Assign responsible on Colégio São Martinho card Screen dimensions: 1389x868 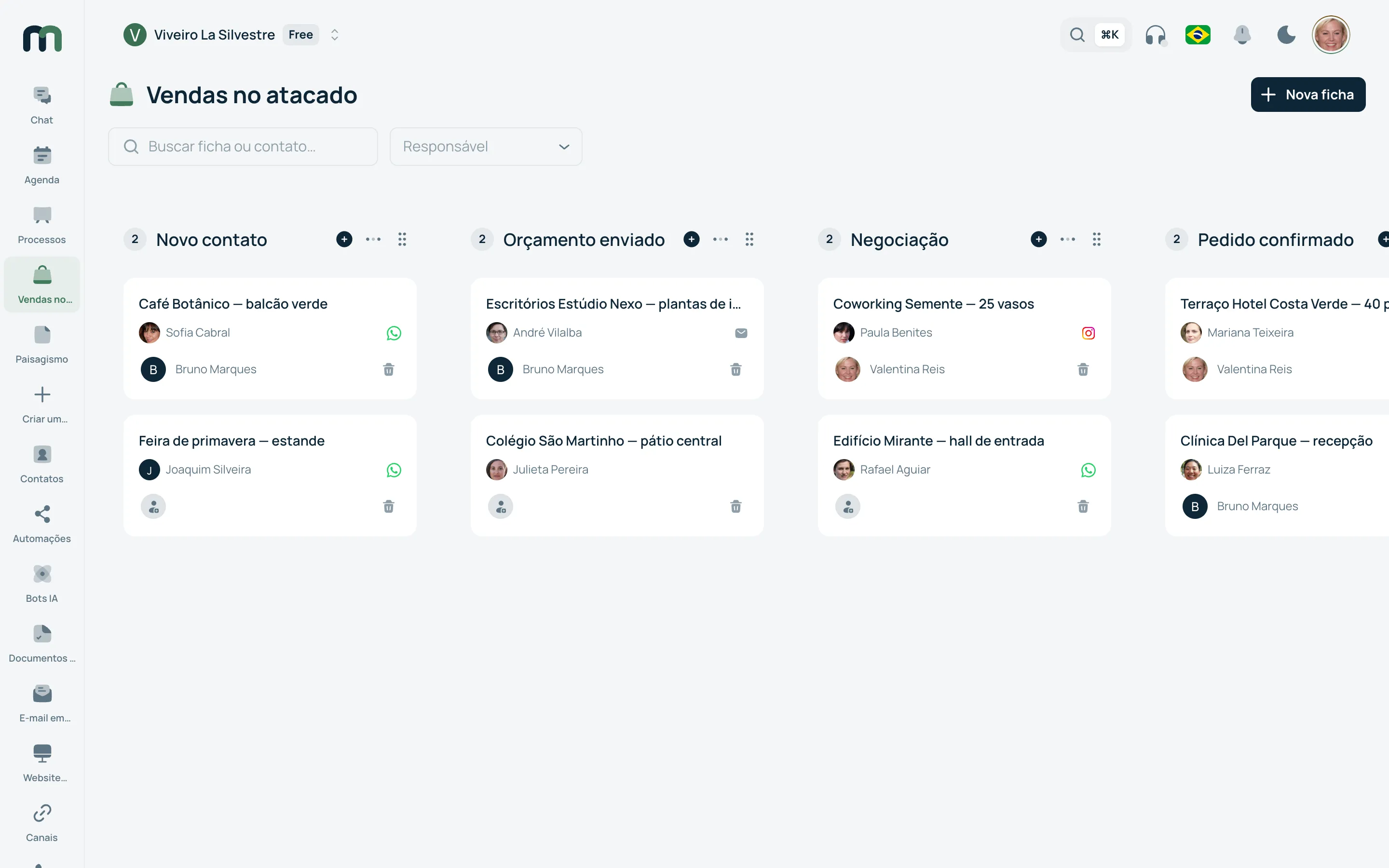[501, 507]
